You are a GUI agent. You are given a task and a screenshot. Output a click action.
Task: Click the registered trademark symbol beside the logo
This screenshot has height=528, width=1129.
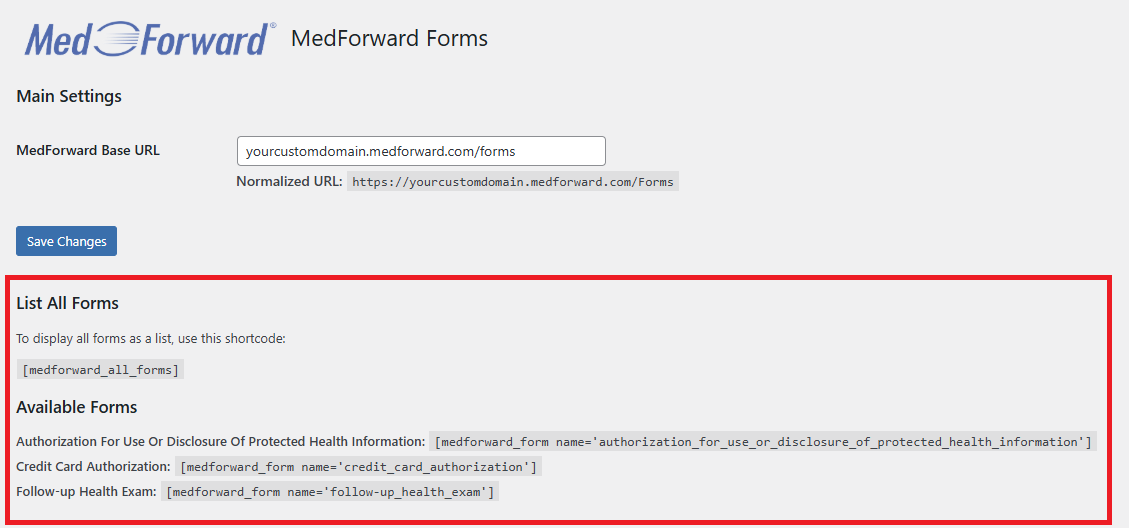[273, 26]
